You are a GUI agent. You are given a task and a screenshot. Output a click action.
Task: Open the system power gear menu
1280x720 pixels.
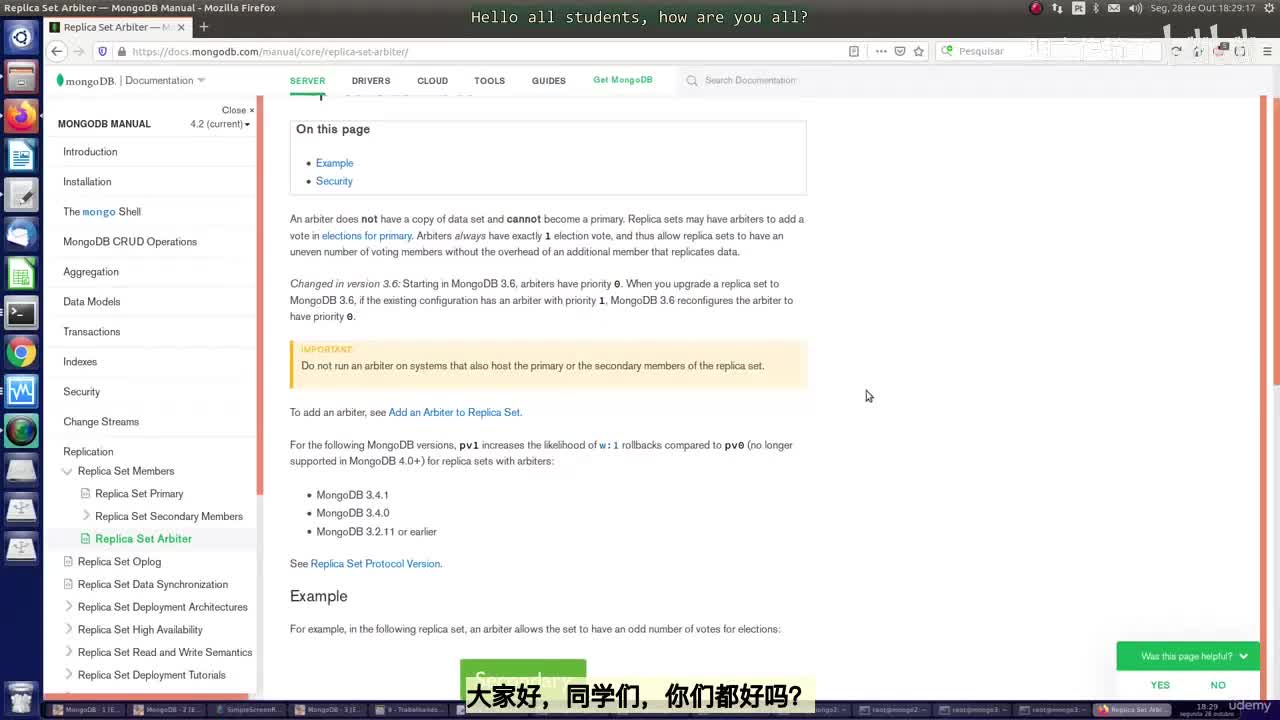(1269, 8)
